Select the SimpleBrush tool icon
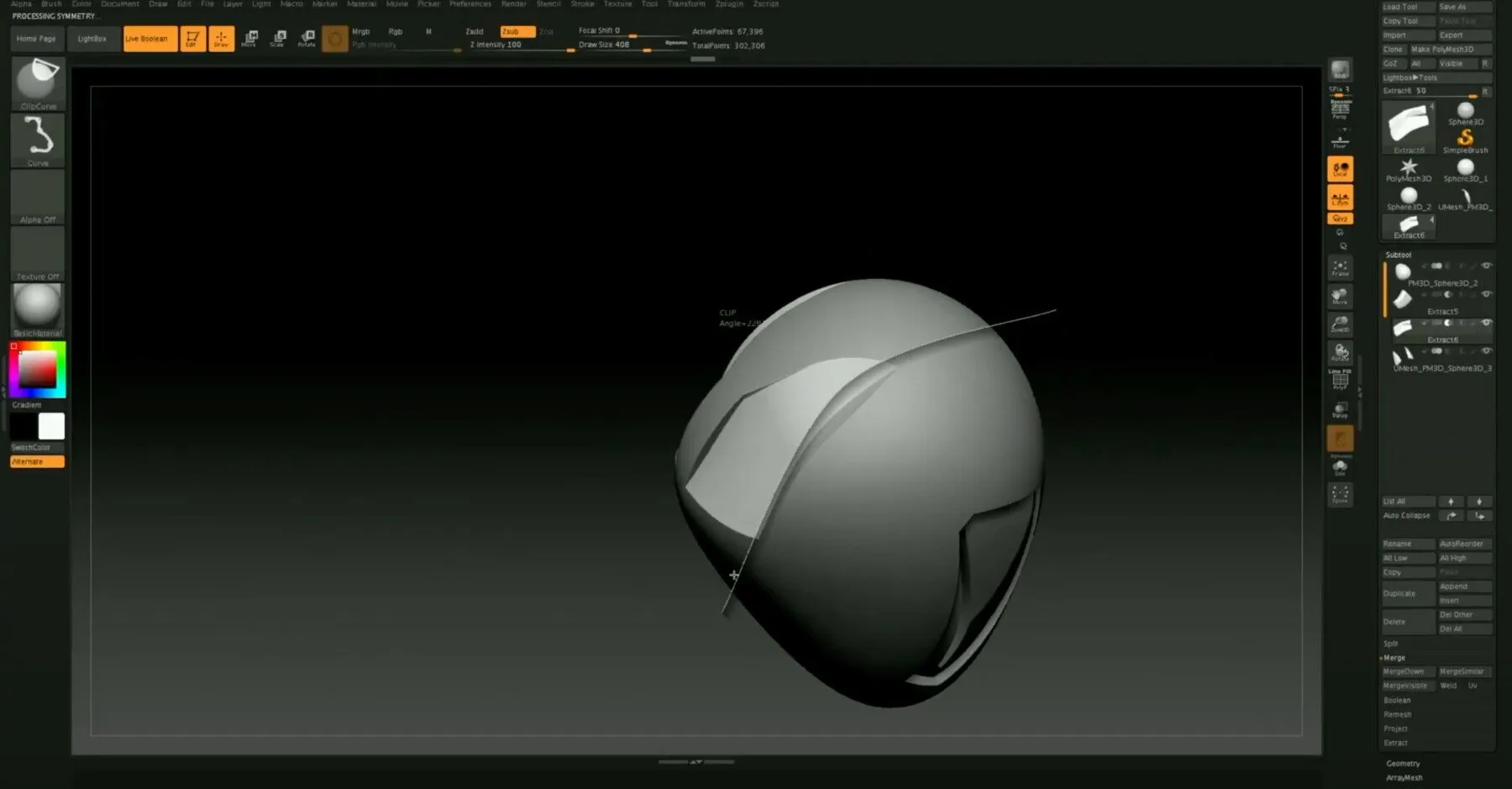Image resolution: width=1512 pixels, height=789 pixels. (1466, 139)
